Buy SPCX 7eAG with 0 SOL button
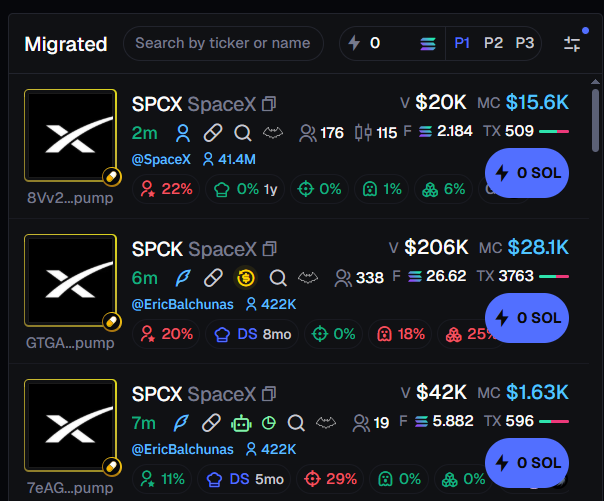This screenshot has width=604, height=501. (527, 462)
